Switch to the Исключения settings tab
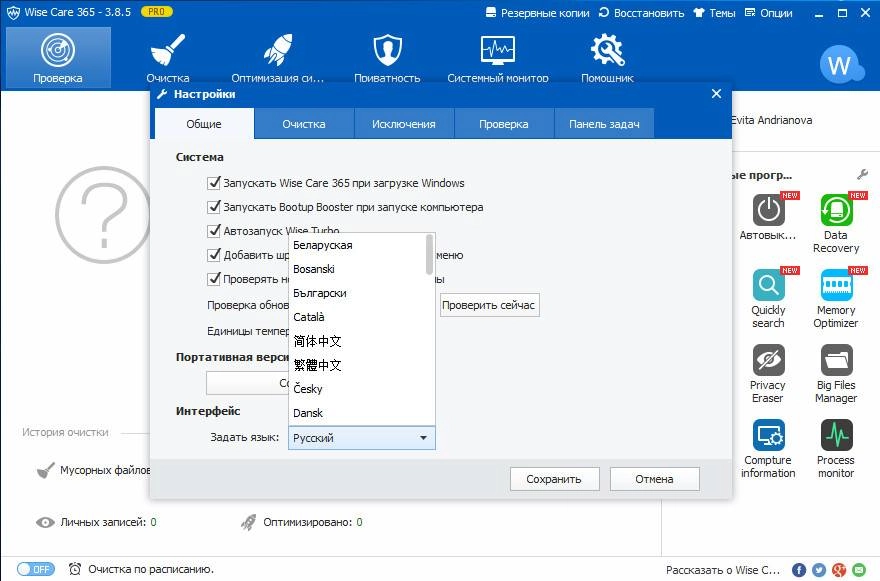 pos(404,124)
